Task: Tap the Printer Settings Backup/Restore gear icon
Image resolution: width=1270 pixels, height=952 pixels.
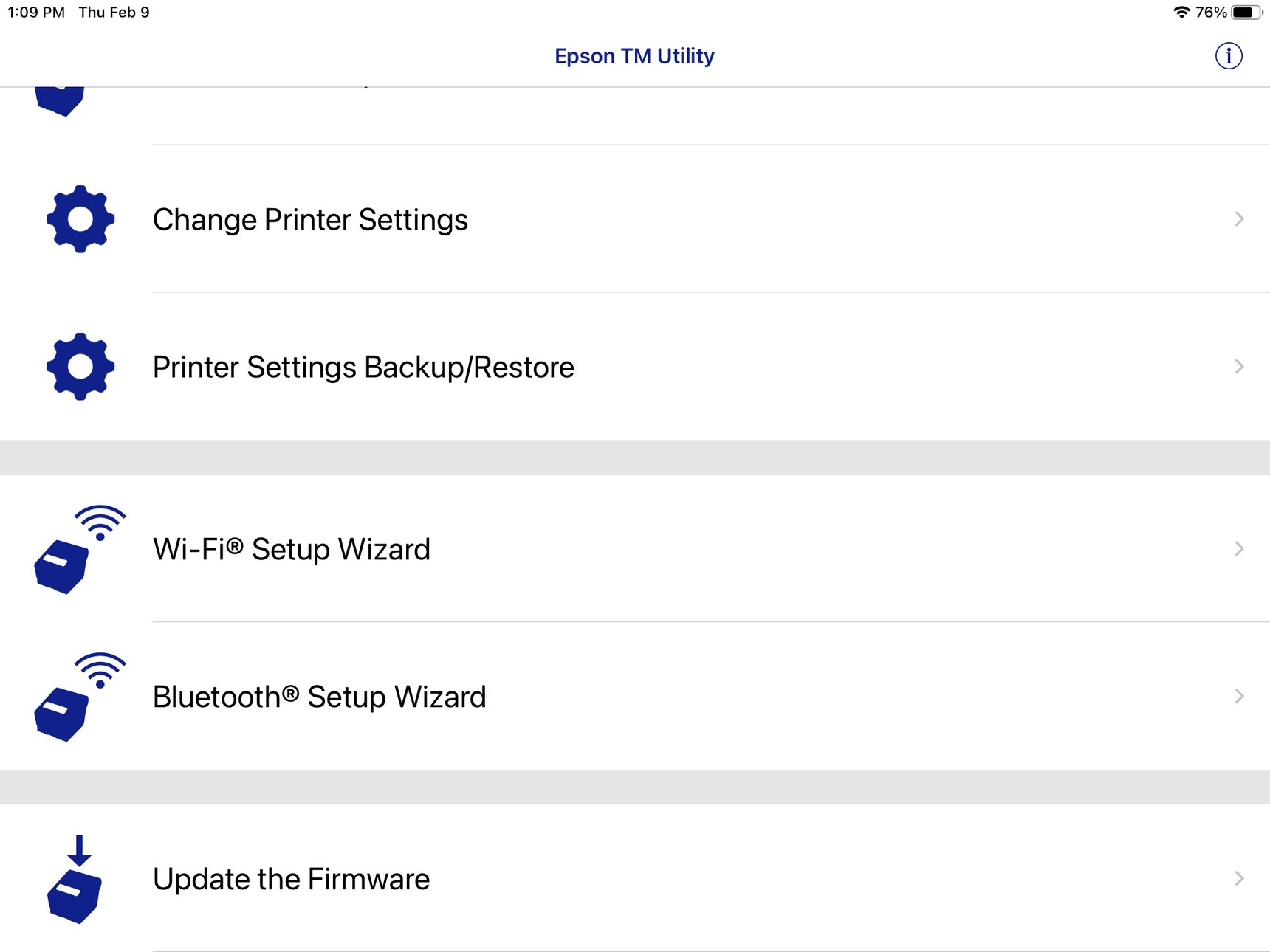Action: pyautogui.click(x=80, y=365)
